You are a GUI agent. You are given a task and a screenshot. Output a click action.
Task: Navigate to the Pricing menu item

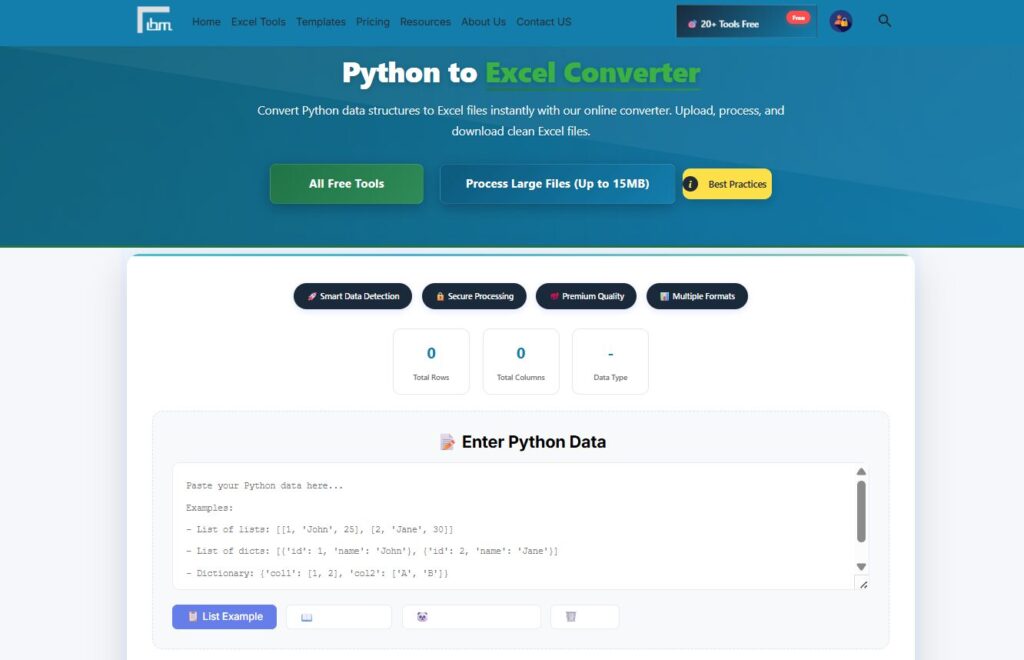click(372, 21)
